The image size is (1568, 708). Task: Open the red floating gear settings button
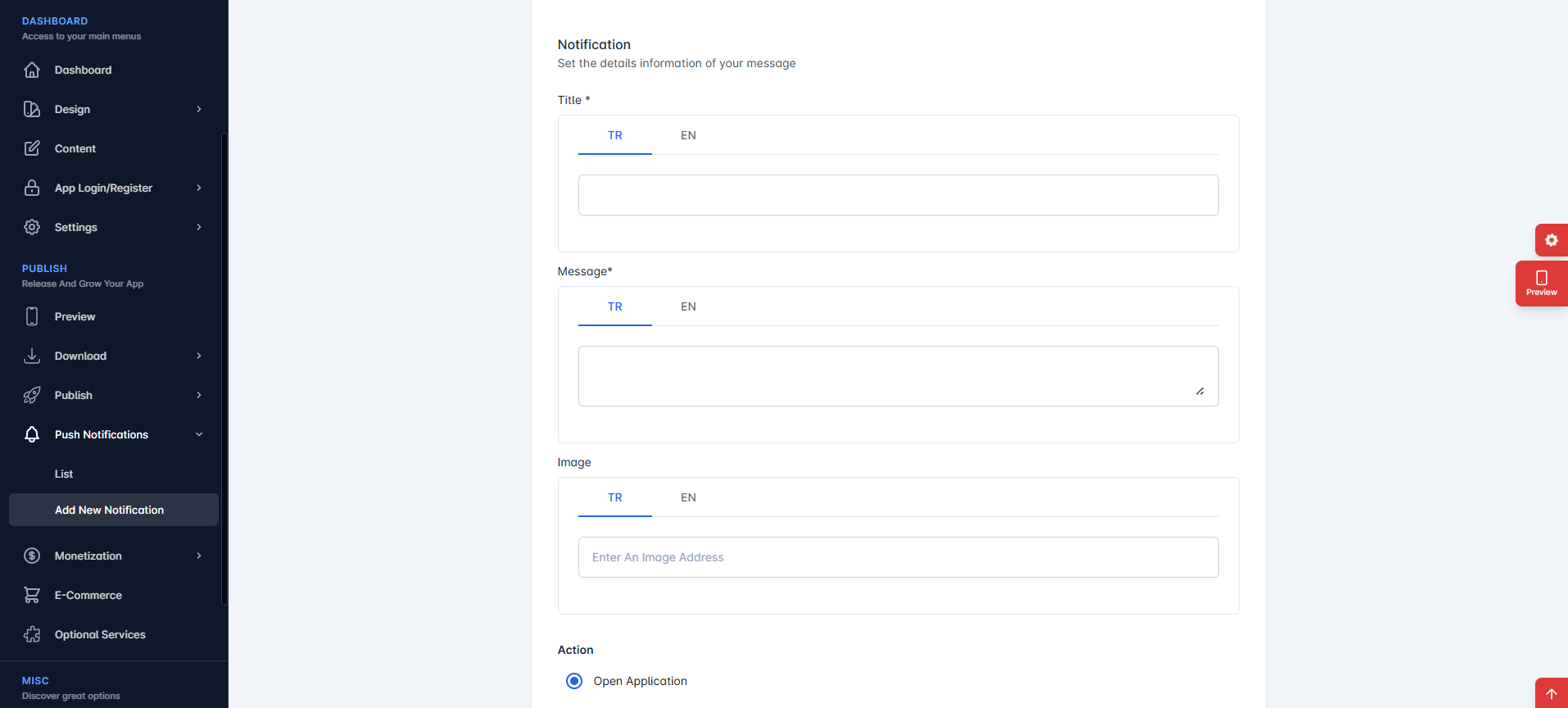coord(1552,240)
